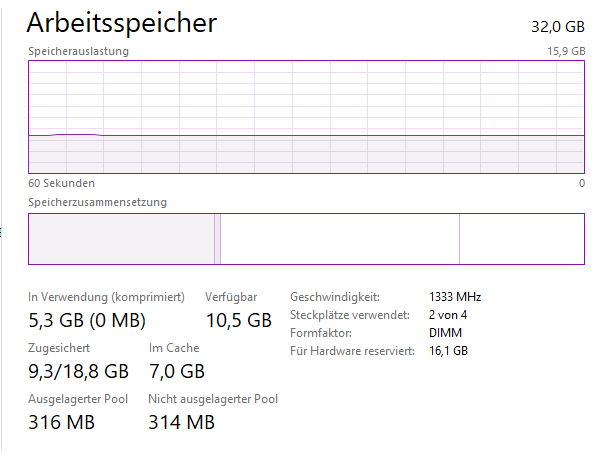Click the Formfaktor value DIMM
Screen dimensions: 600x454
pyautogui.click(x=445, y=333)
